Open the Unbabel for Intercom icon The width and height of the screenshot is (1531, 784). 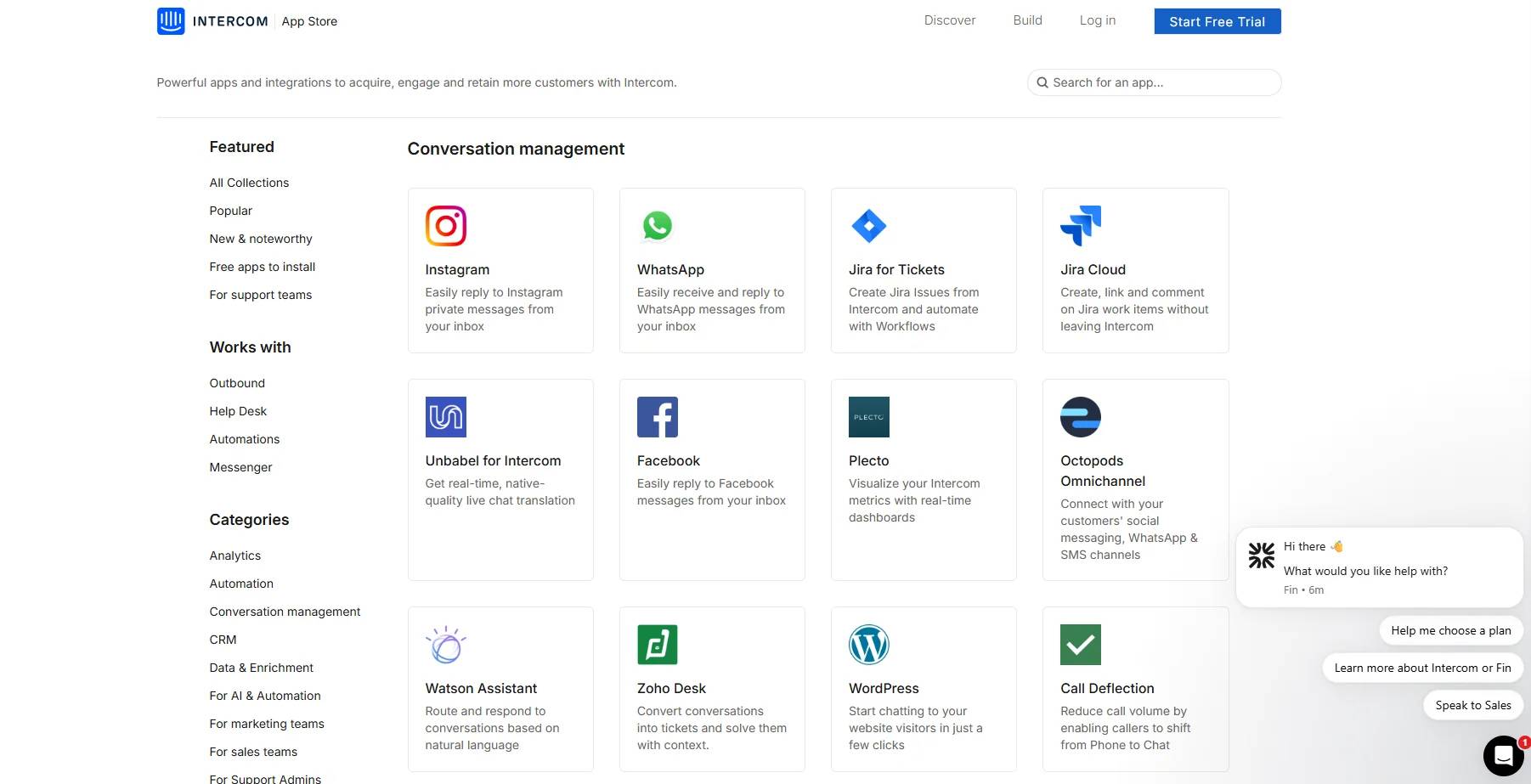point(446,417)
